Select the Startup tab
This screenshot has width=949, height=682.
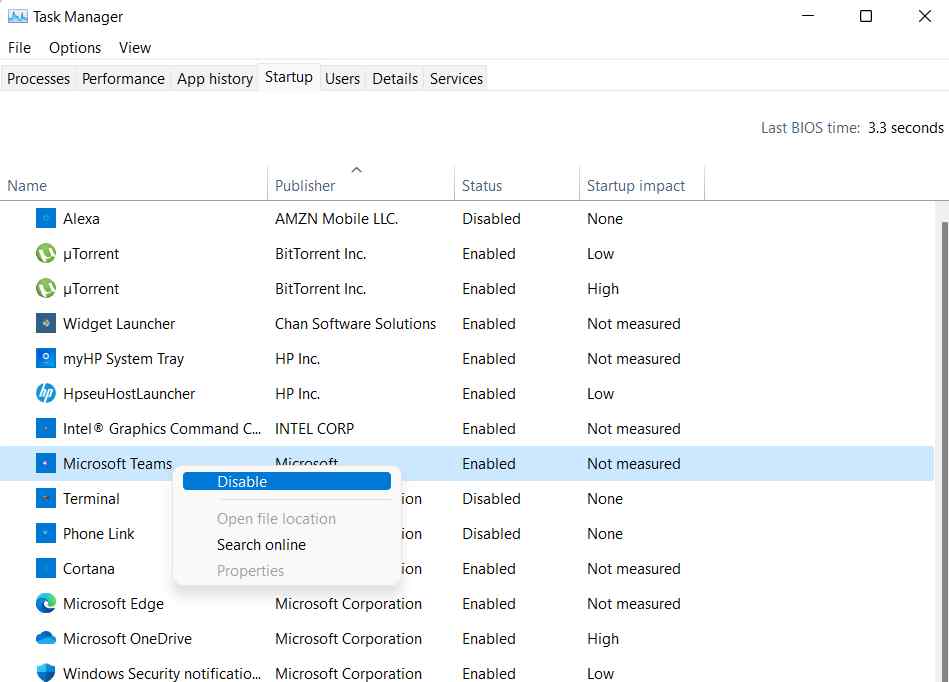point(289,77)
